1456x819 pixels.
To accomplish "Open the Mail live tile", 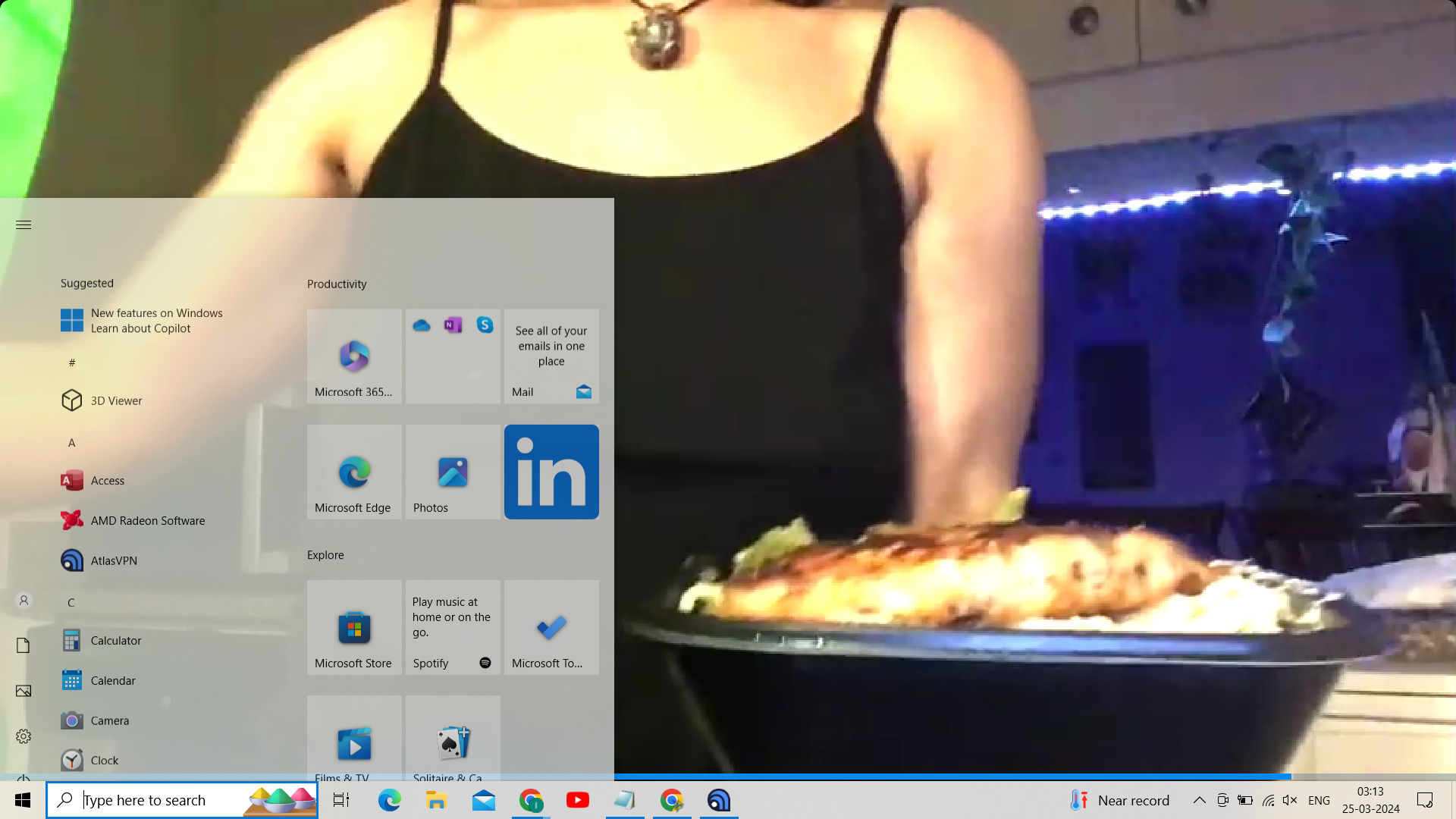I will (x=551, y=356).
